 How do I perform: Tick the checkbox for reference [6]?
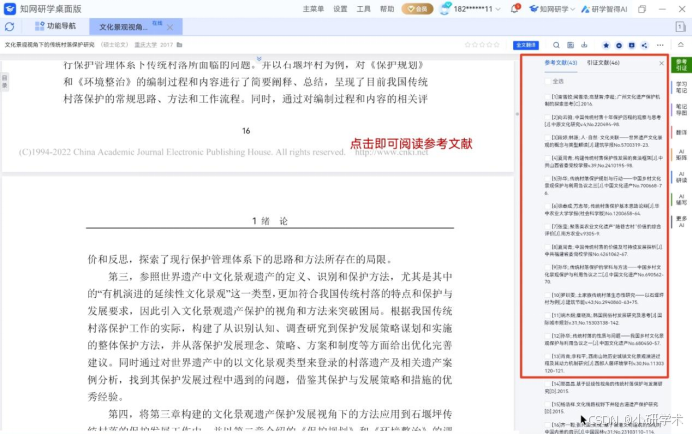click(x=548, y=206)
